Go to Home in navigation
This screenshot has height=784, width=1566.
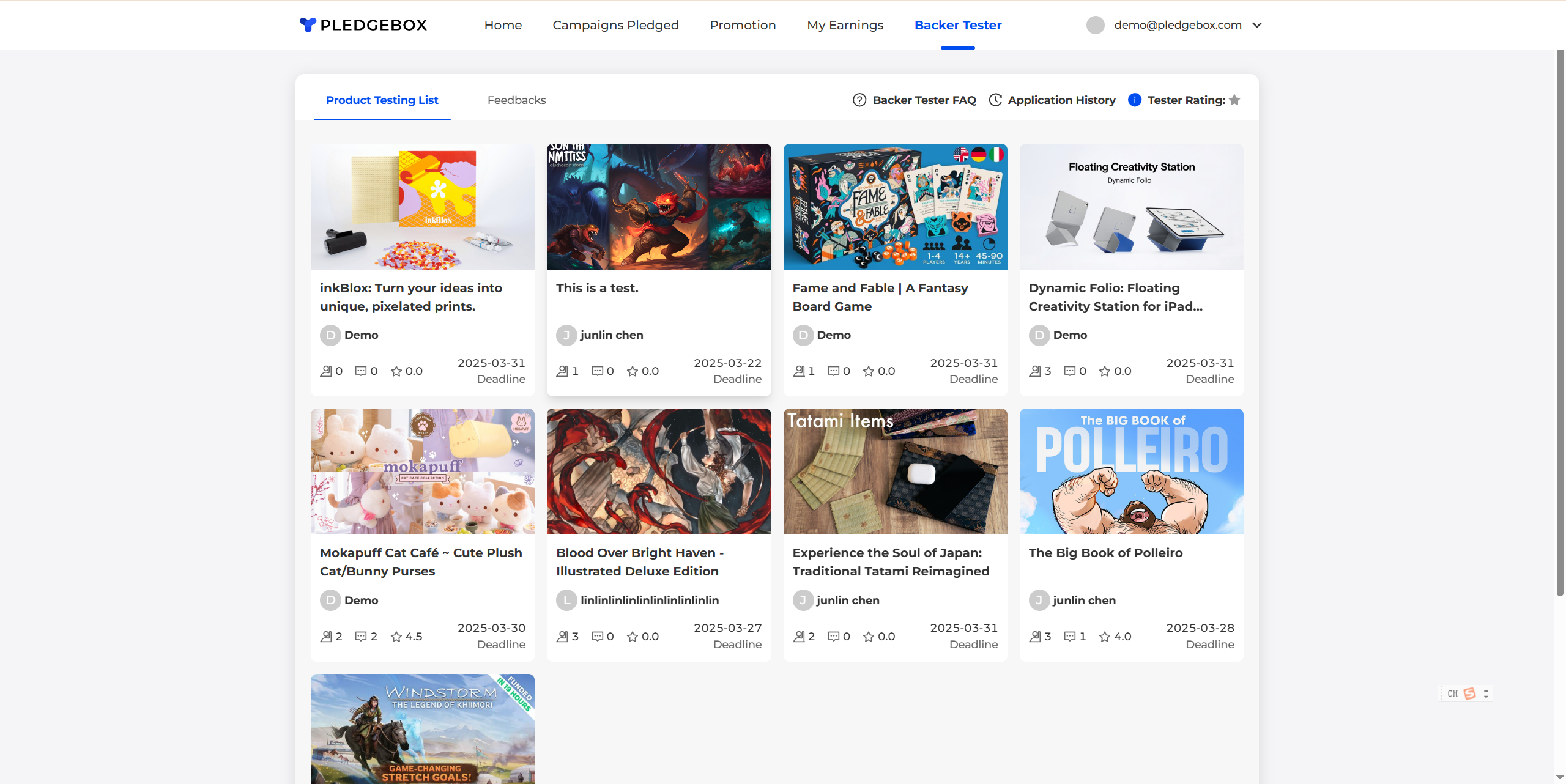(x=503, y=25)
